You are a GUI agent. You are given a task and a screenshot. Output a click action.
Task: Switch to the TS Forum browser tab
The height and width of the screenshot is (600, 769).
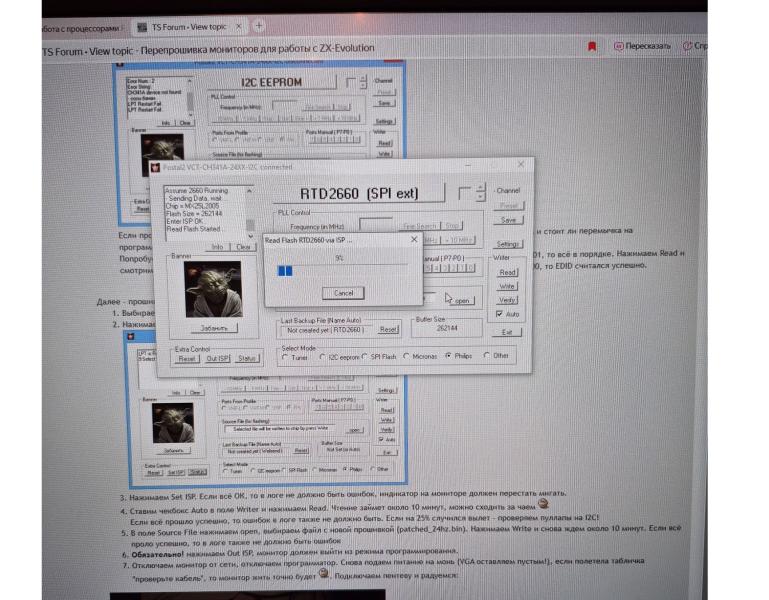(190, 26)
